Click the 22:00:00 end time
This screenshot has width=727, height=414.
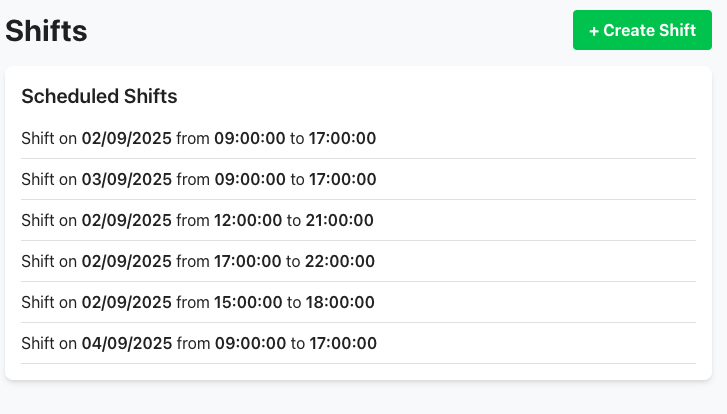coord(340,262)
